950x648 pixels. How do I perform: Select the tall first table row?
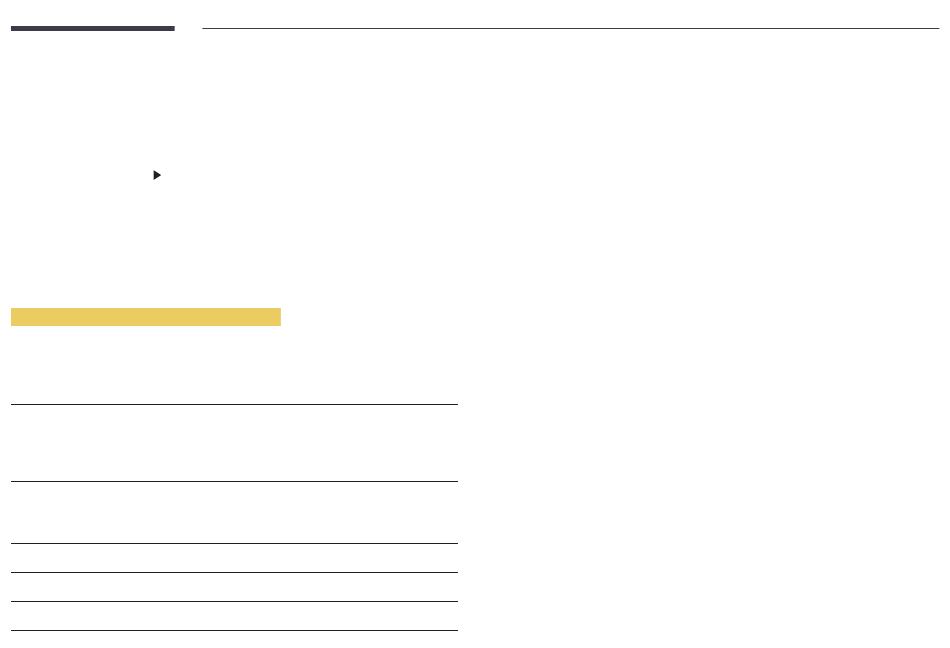point(234,443)
